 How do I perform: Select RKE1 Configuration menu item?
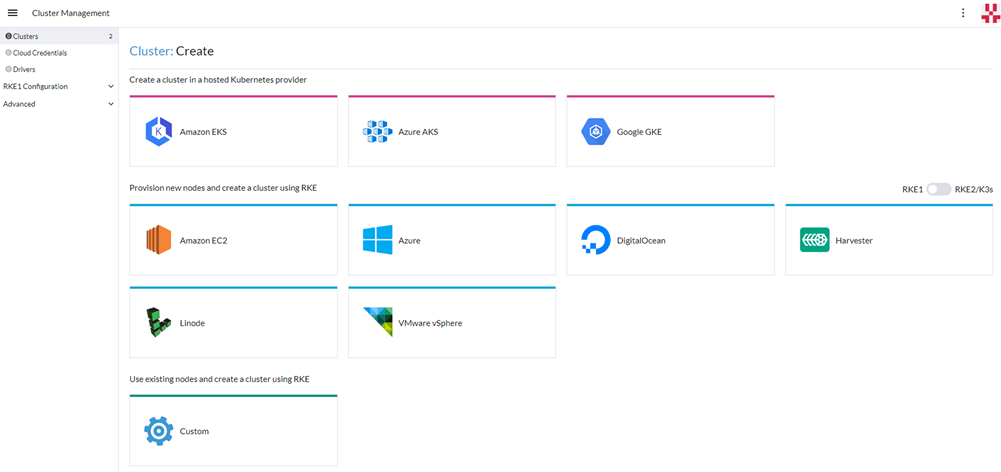(35, 86)
